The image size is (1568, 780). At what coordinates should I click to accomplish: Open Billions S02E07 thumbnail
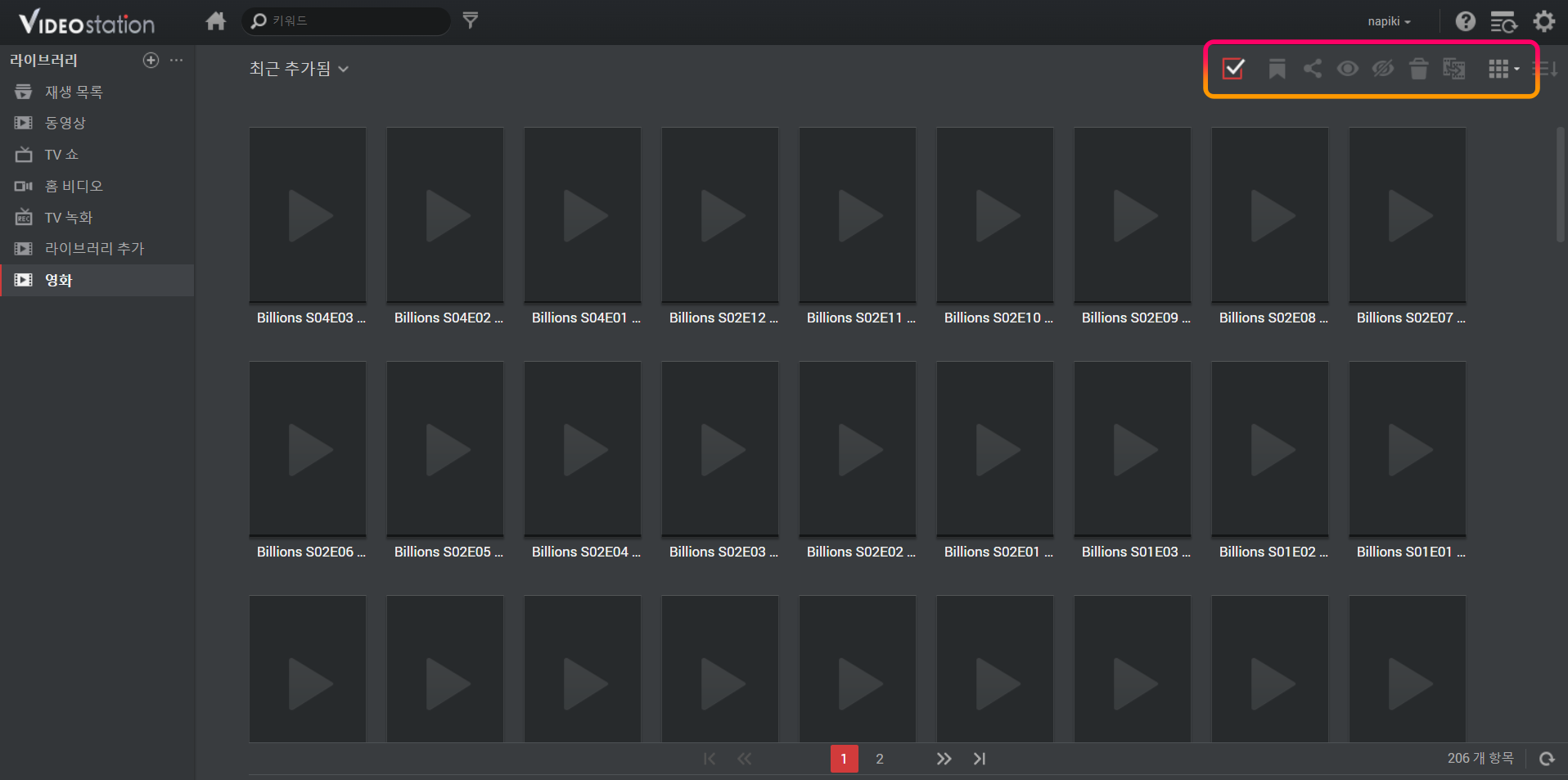coord(1408,215)
